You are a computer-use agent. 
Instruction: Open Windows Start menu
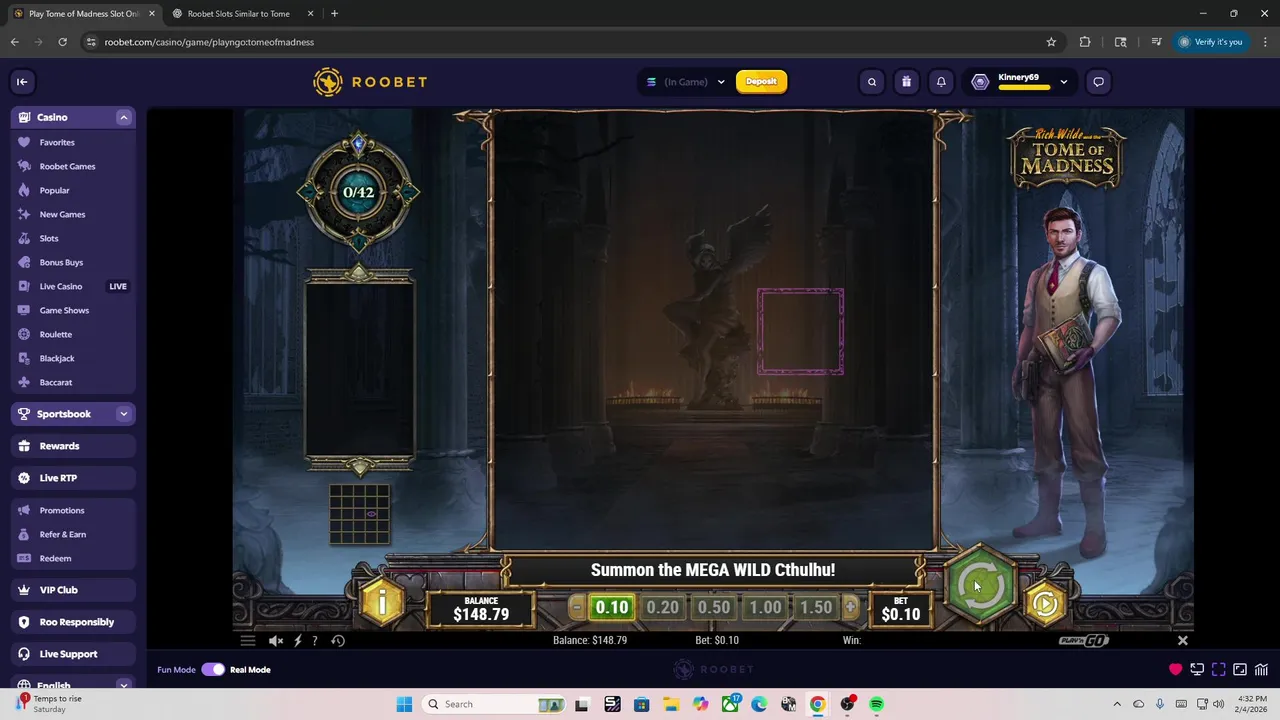pyautogui.click(x=404, y=704)
